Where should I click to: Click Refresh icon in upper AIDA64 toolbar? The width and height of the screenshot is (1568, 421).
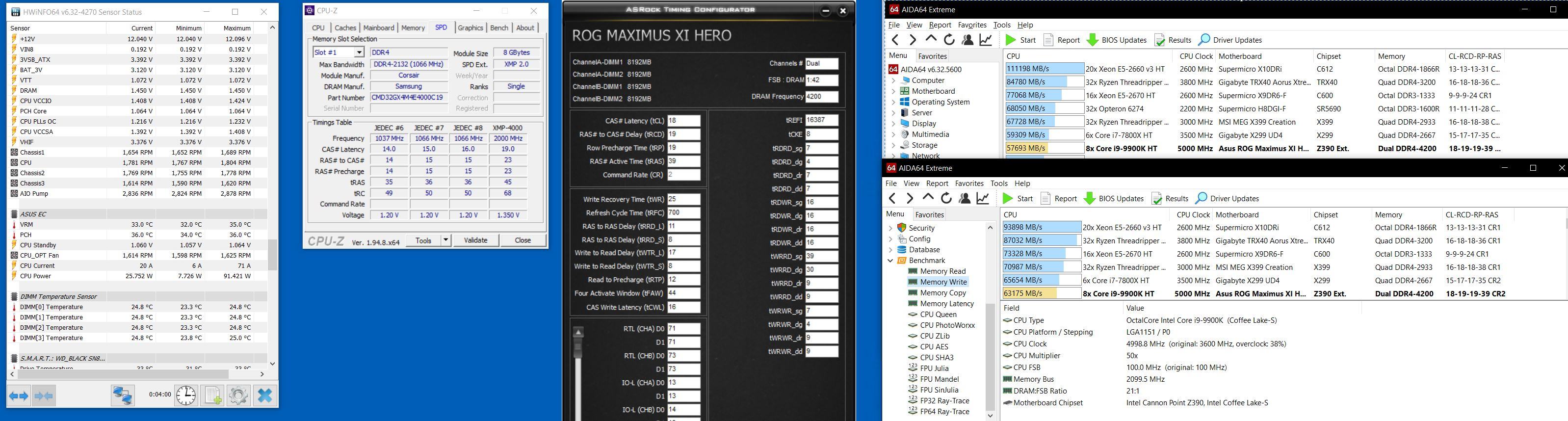pyautogui.click(x=949, y=40)
